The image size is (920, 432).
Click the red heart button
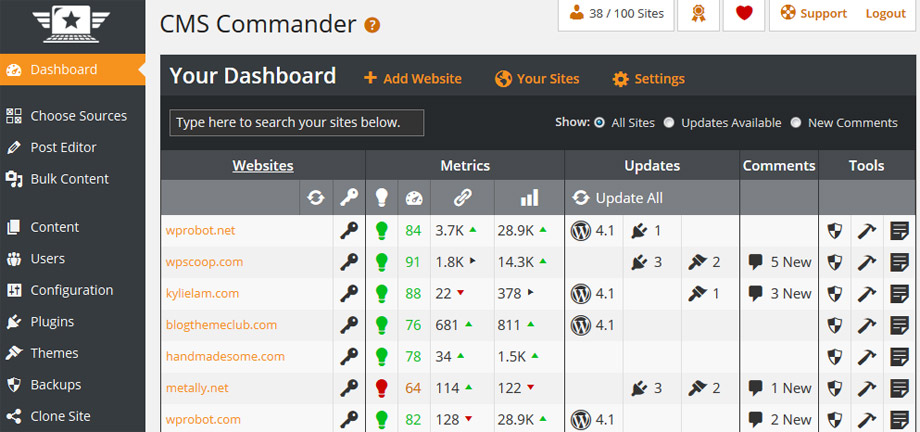coord(744,13)
